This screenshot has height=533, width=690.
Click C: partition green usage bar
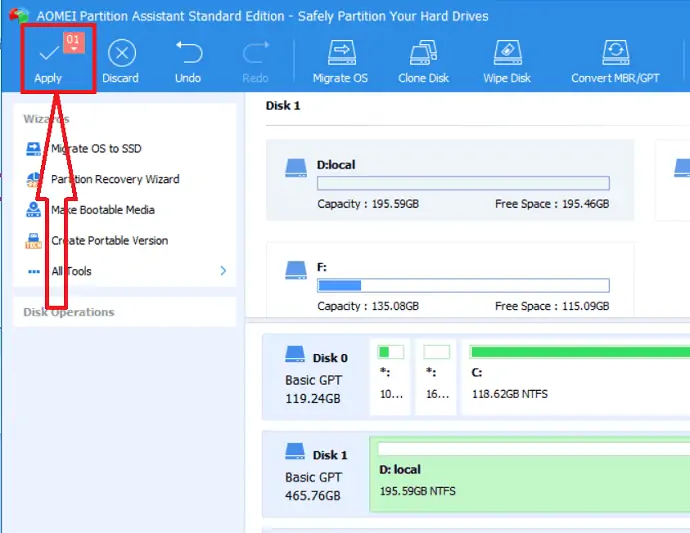[580, 352]
